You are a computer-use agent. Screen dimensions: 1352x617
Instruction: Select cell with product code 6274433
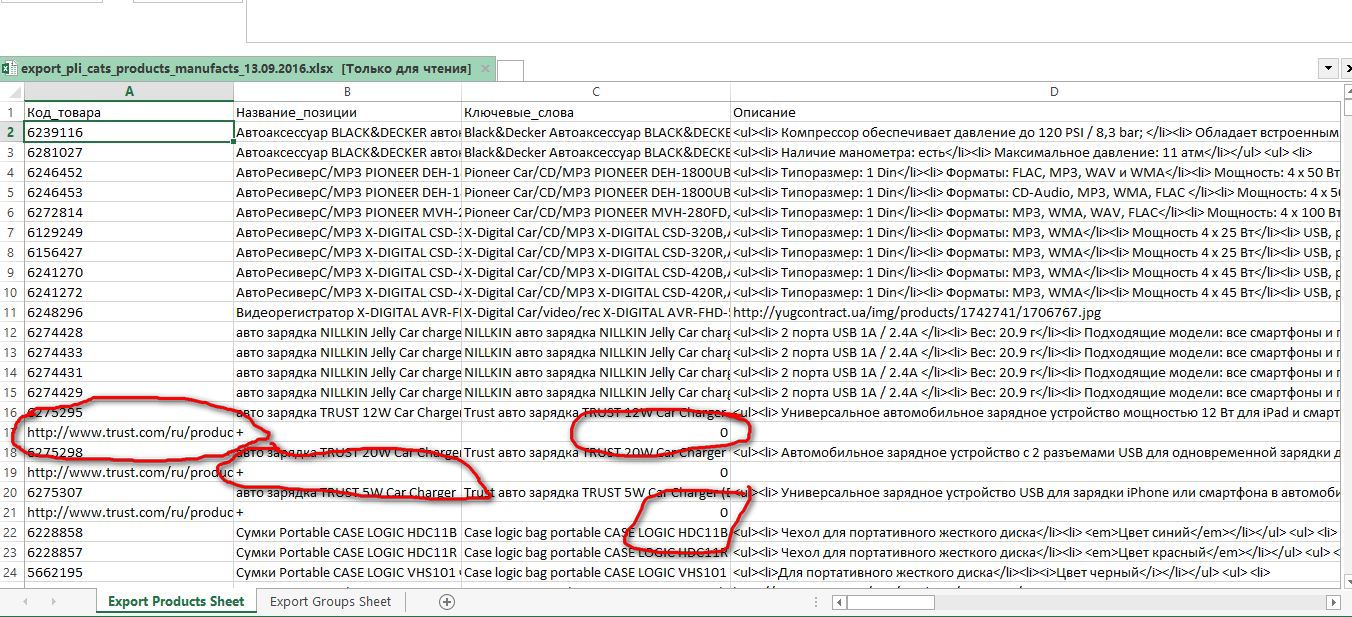(x=129, y=352)
